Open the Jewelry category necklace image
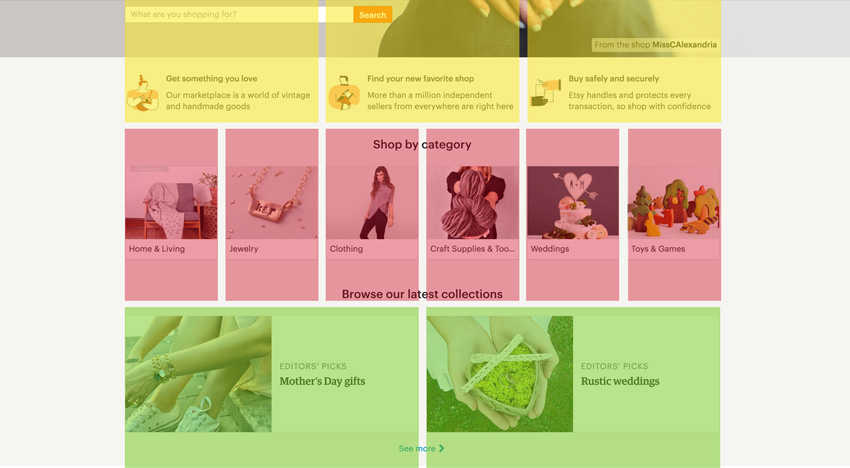 click(272, 202)
